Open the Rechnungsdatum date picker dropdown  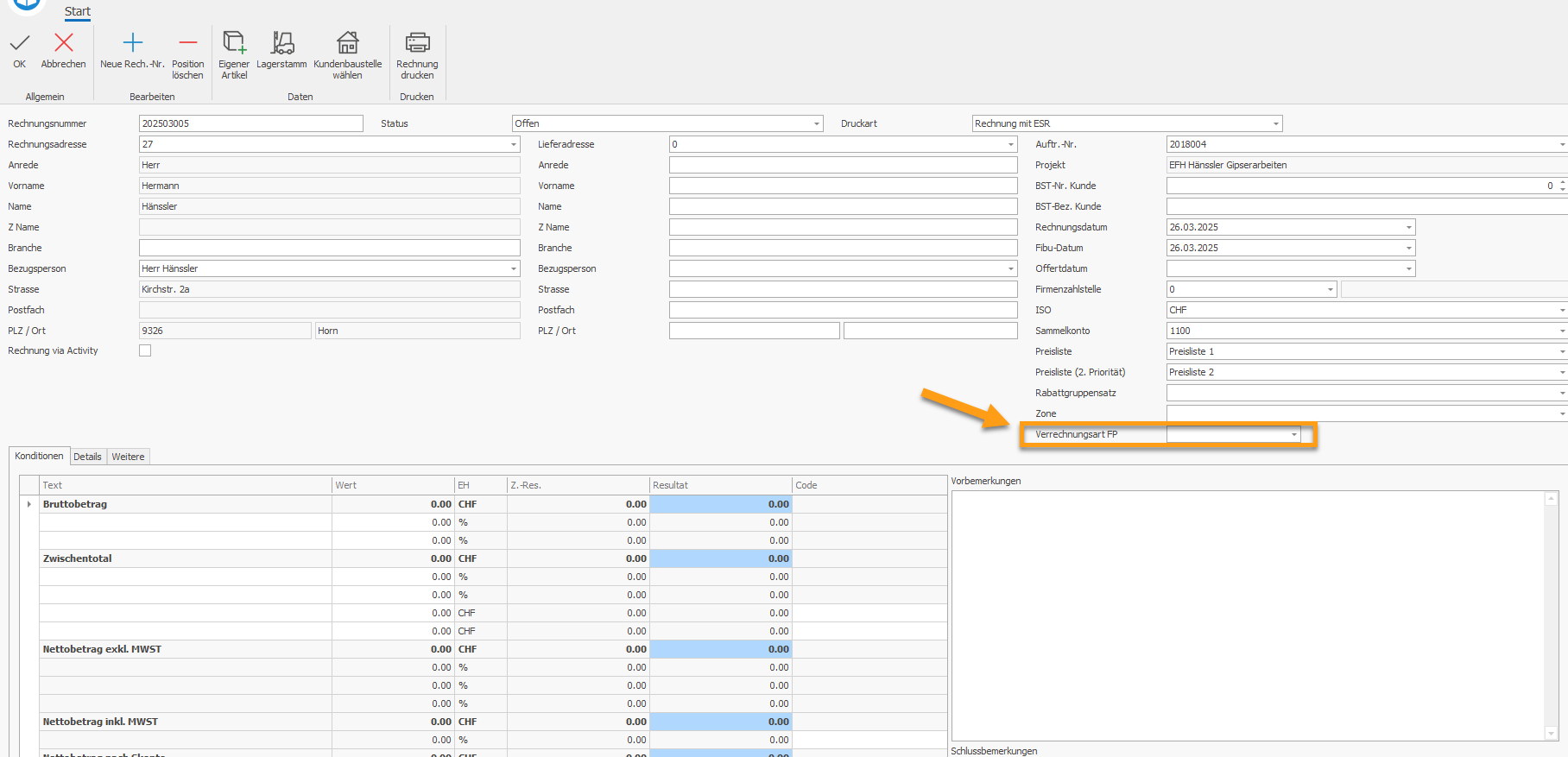click(1408, 227)
